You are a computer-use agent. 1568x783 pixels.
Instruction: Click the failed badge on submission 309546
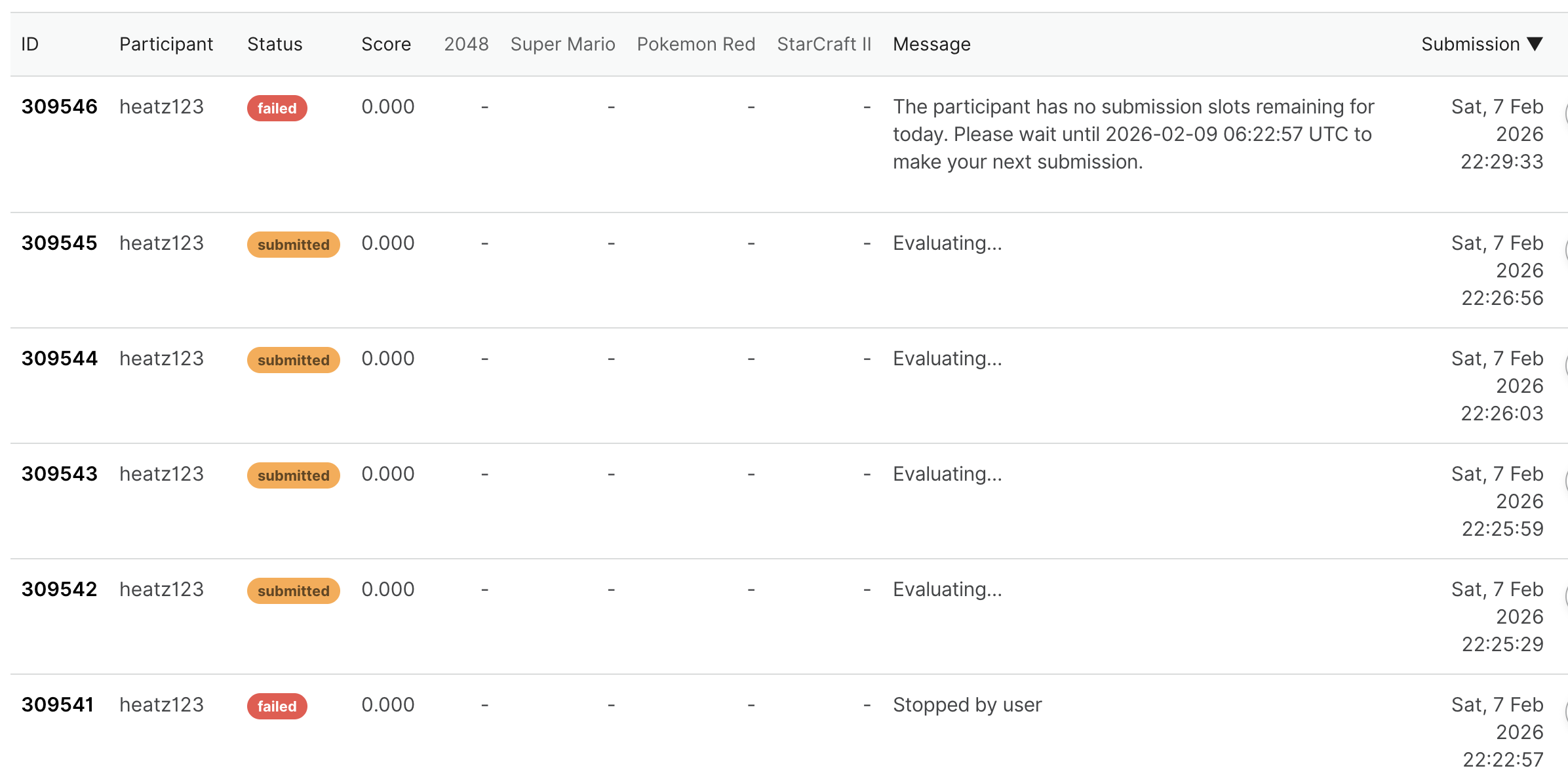277,108
